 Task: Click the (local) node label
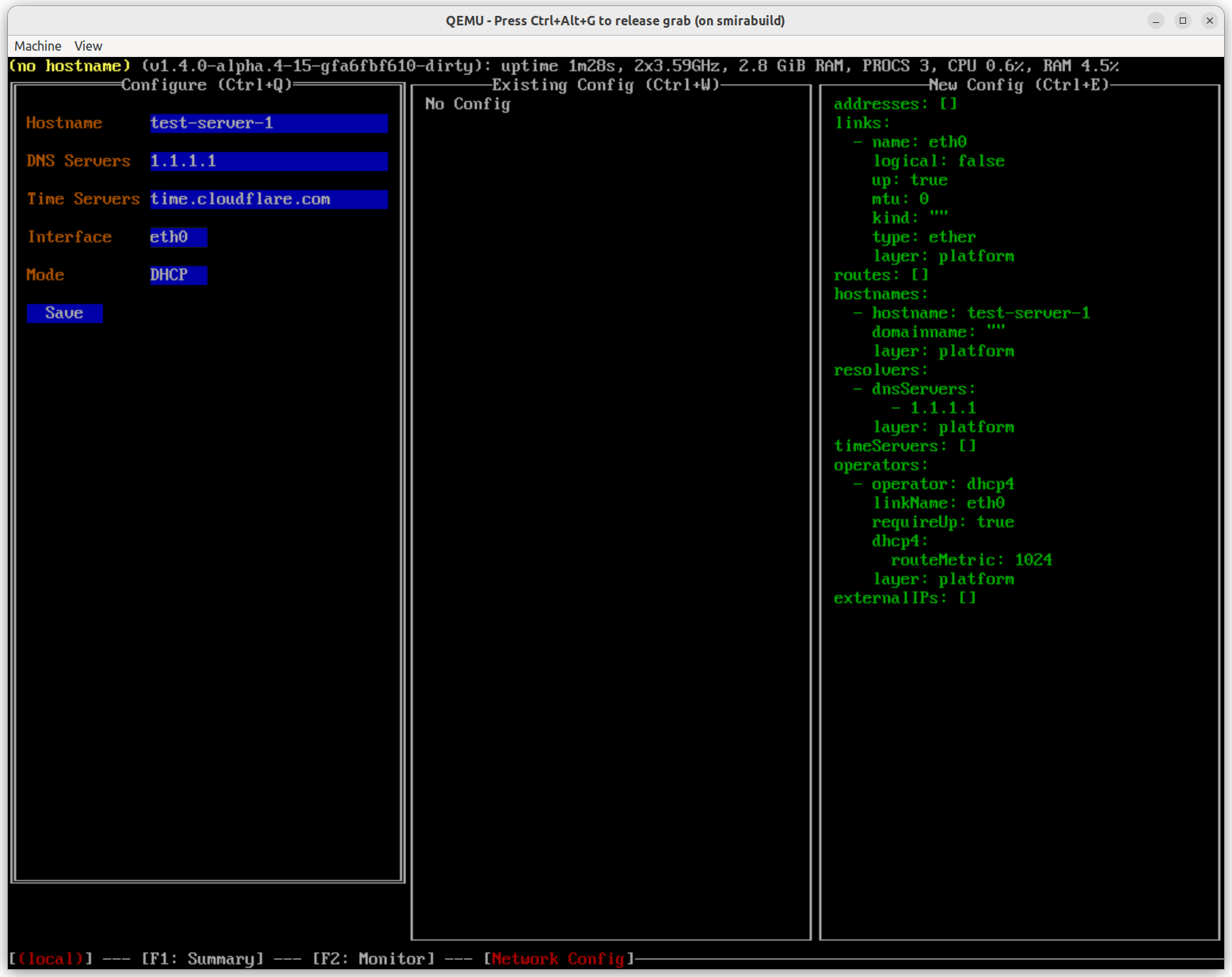tap(51, 959)
